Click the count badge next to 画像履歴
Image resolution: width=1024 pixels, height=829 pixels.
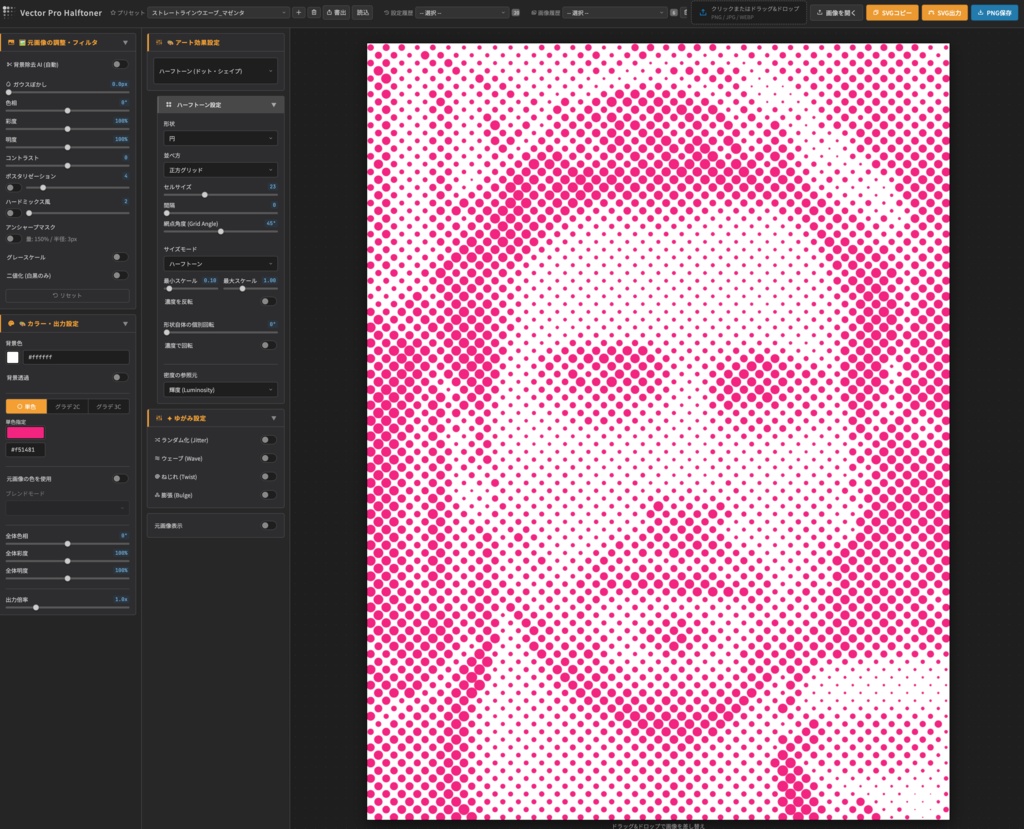(x=673, y=12)
